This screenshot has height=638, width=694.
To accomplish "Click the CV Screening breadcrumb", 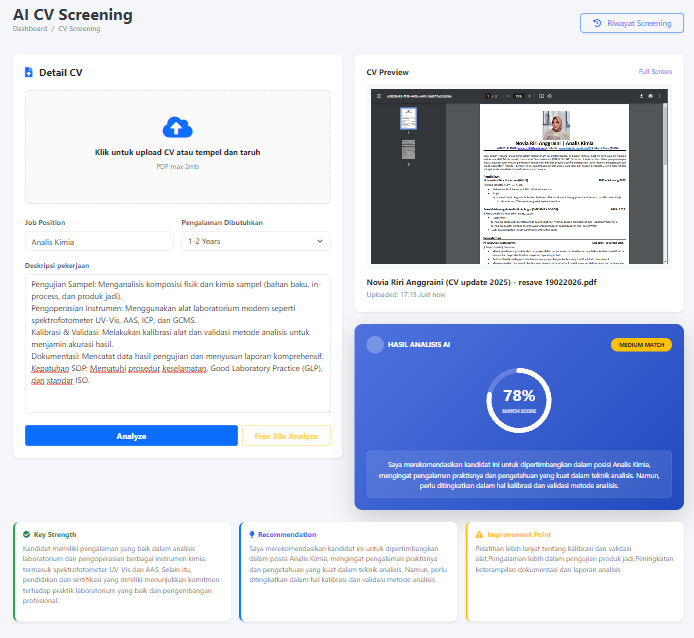I will pos(79,28).
